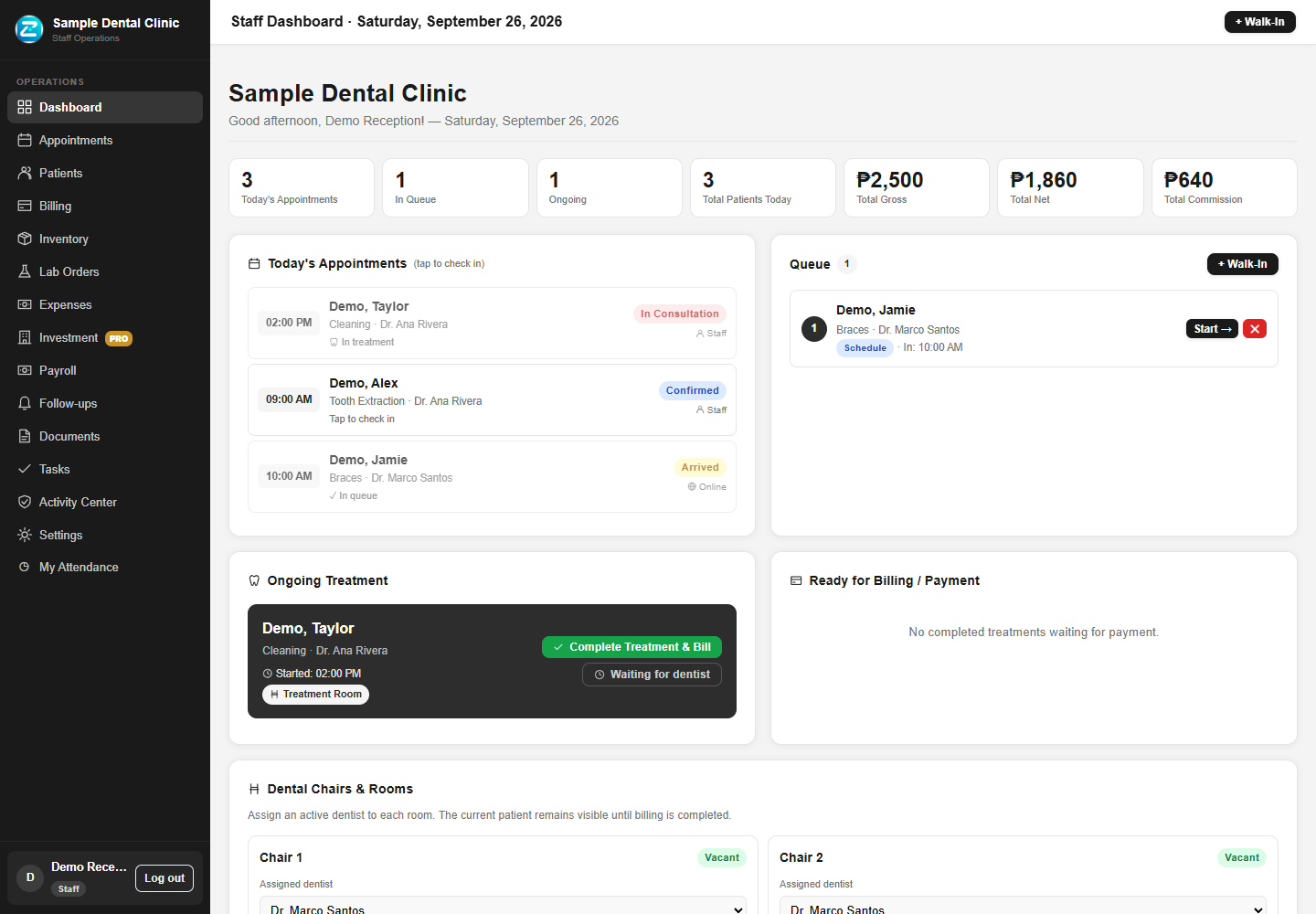Click the Dashboard grid icon in sidebar

click(25, 107)
